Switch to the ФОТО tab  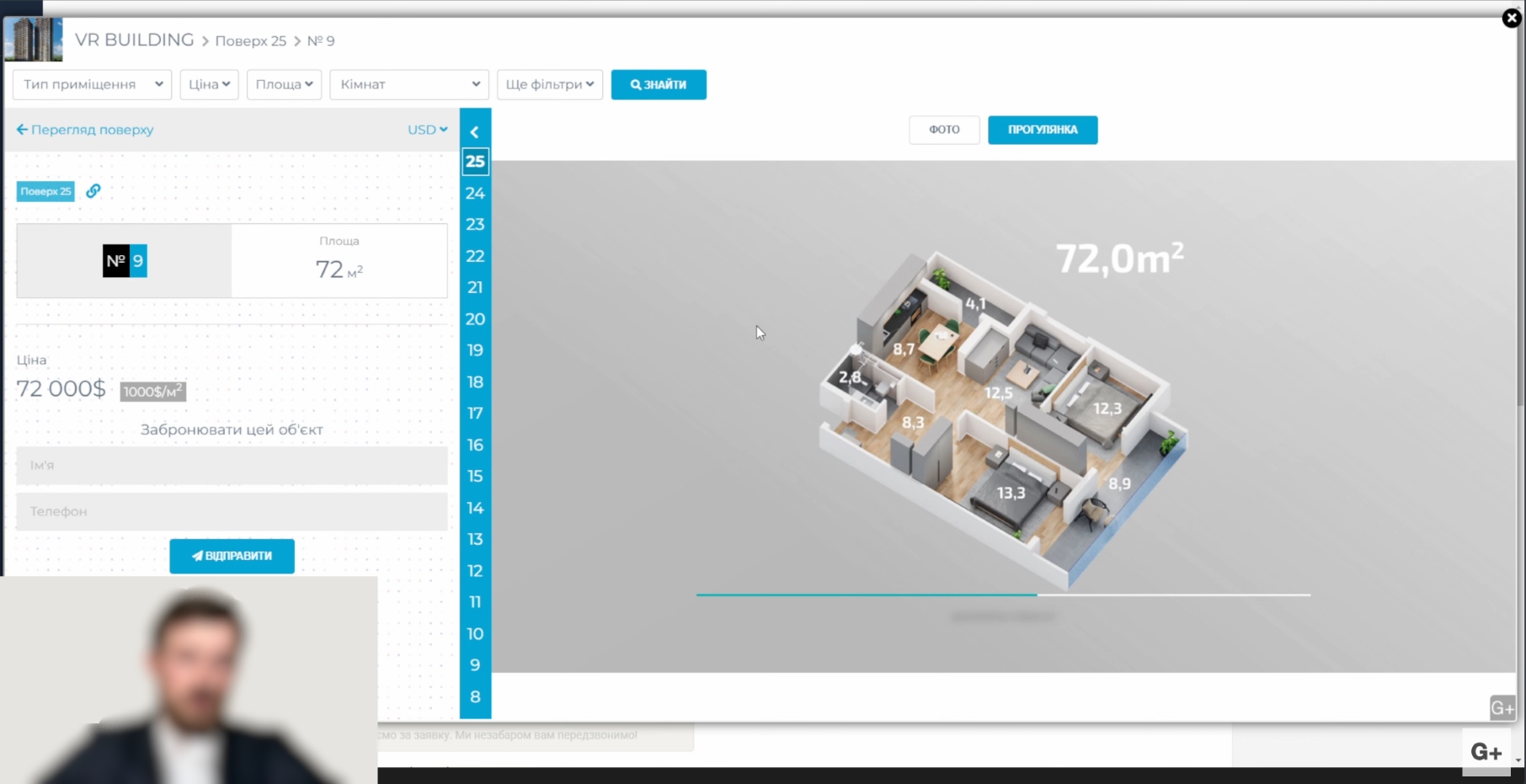pyautogui.click(x=944, y=130)
